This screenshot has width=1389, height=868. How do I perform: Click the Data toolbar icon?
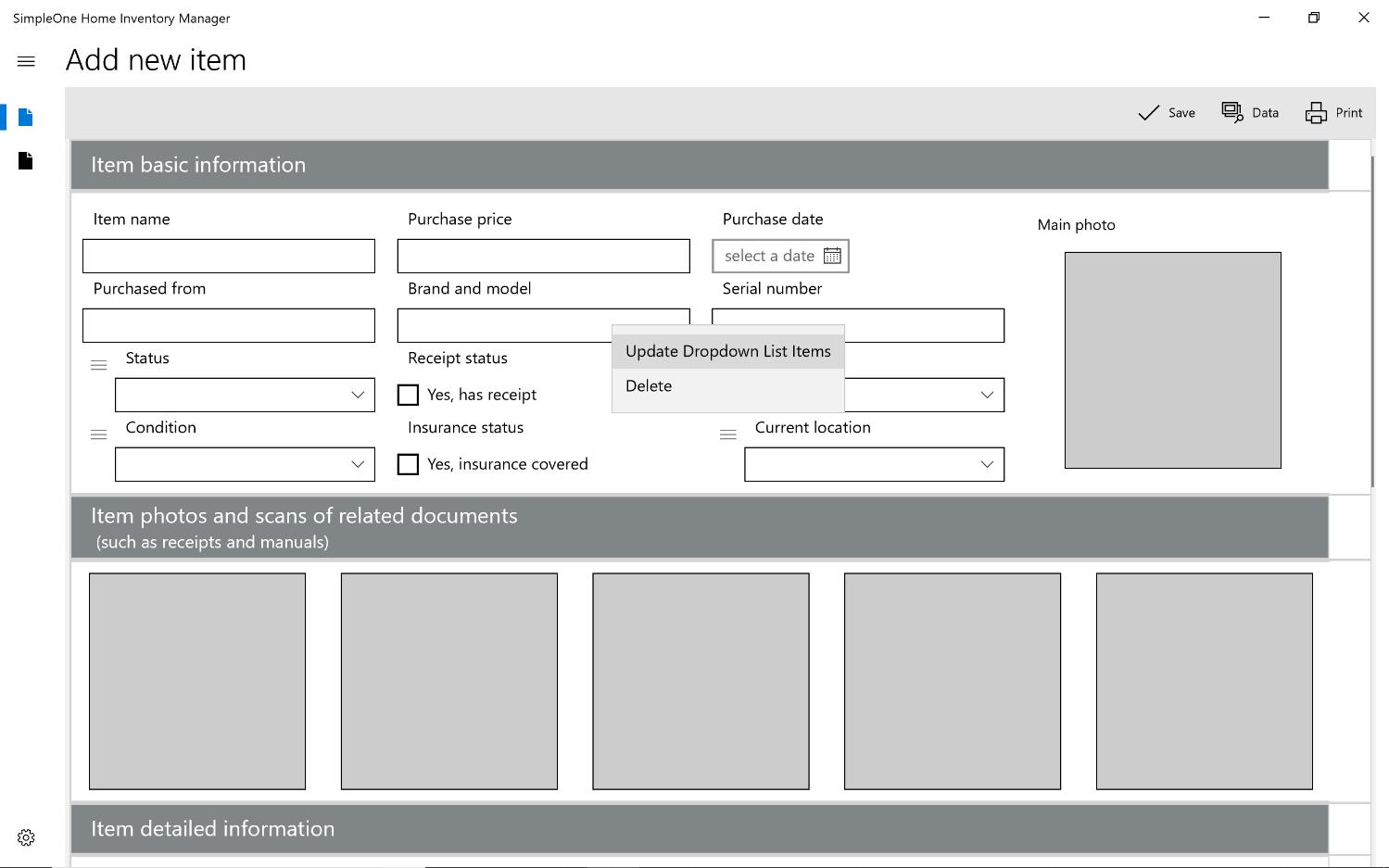click(1232, 112)
